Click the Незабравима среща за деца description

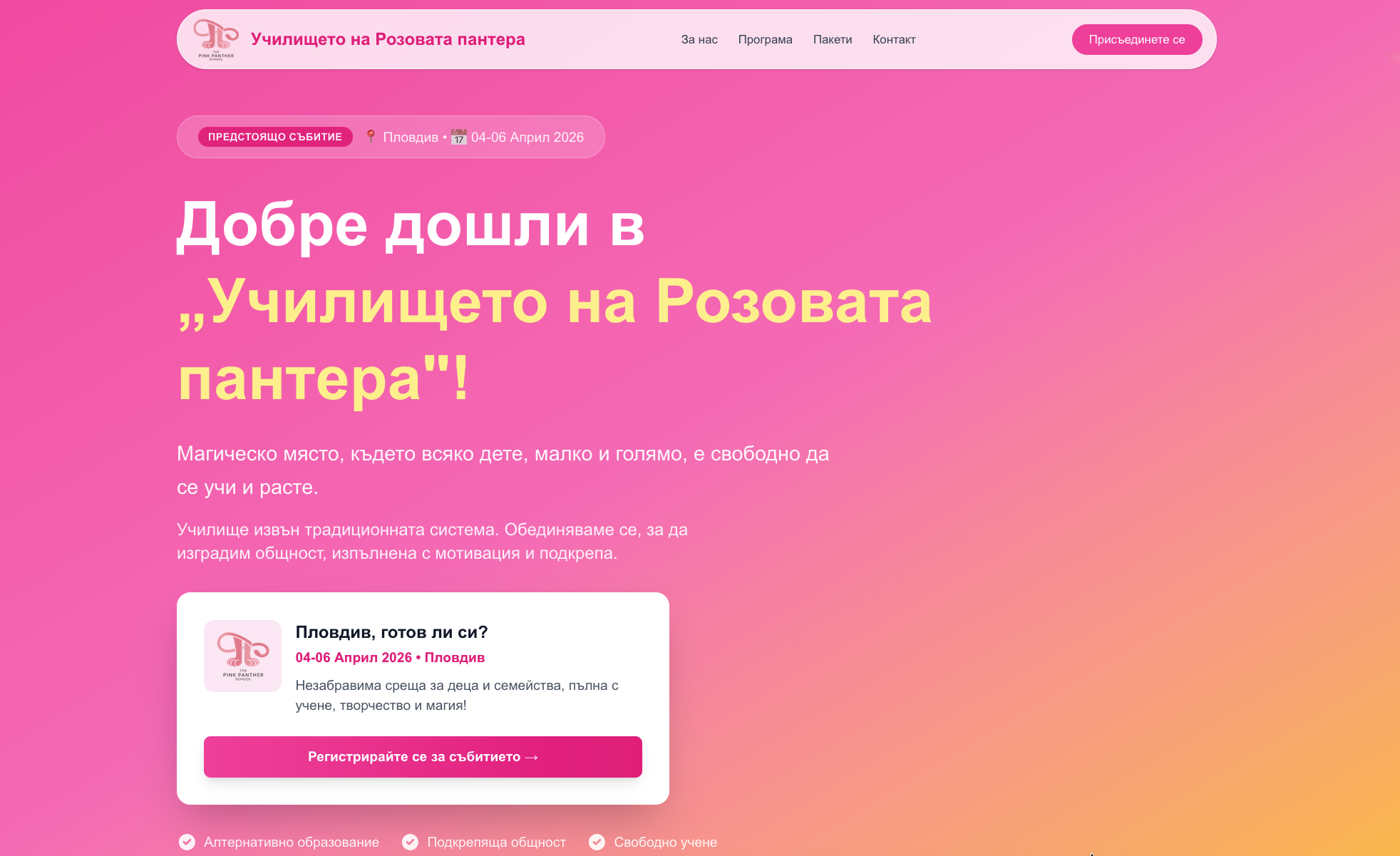[x=457, y=696]
